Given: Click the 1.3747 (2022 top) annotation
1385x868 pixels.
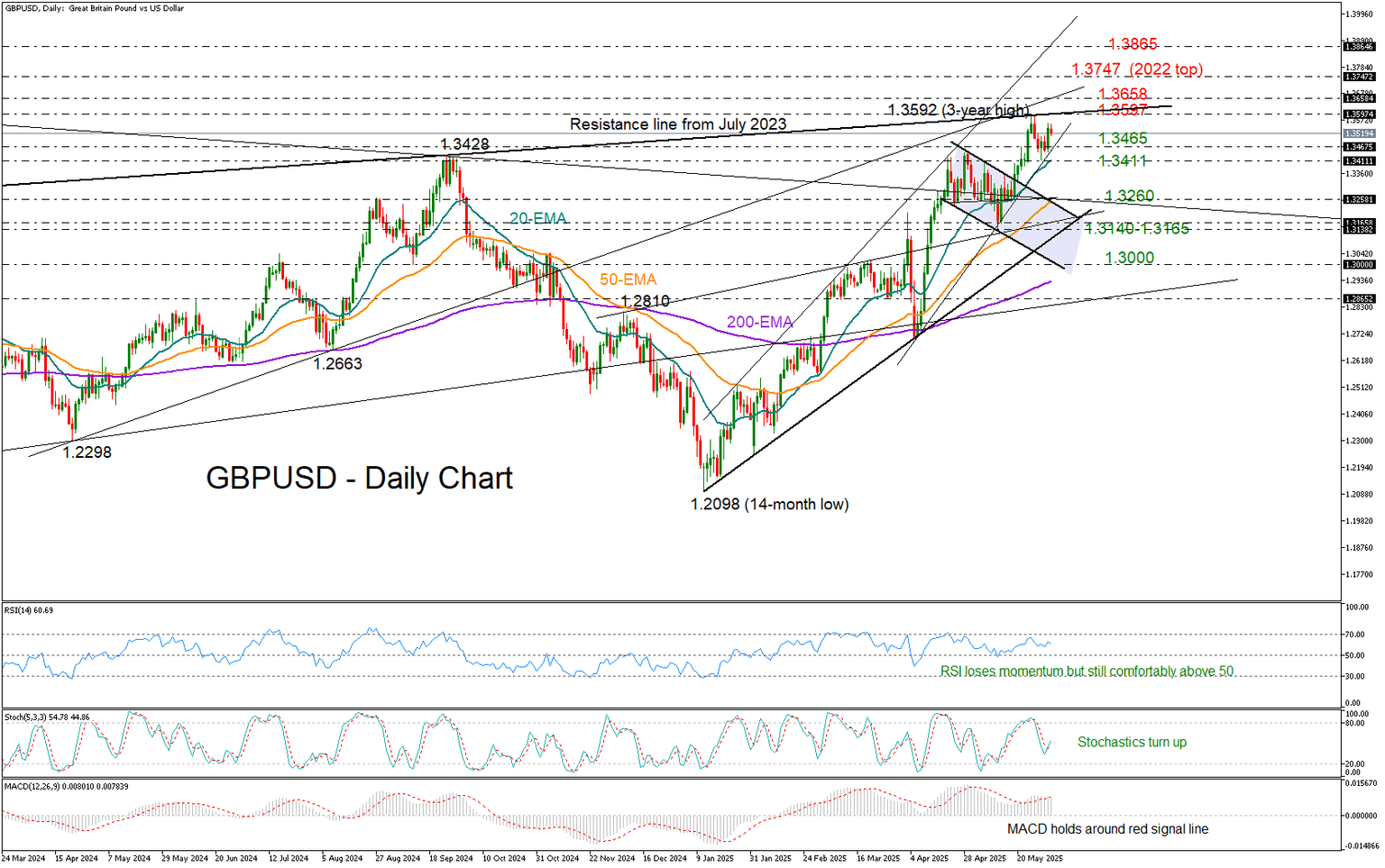Looking at the screenshot, I should pos(1139,69).
